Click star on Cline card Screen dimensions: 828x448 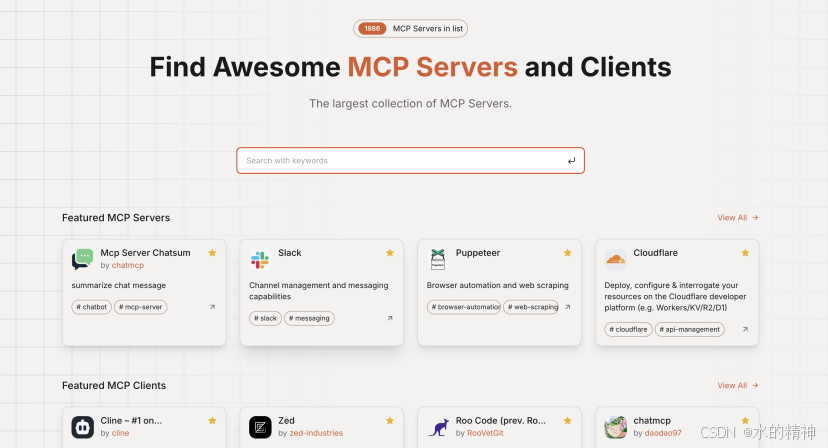(212, 421)
